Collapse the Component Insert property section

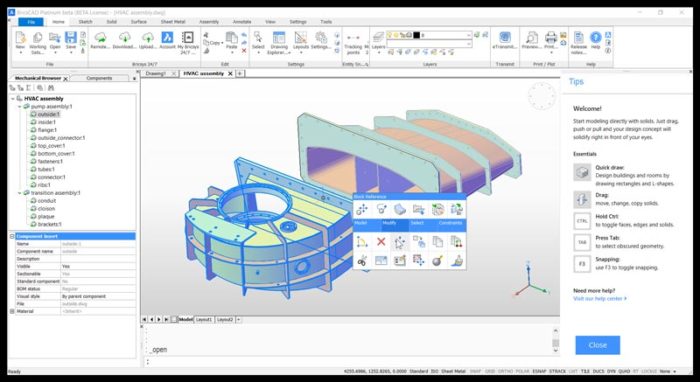tap(12, 236)
